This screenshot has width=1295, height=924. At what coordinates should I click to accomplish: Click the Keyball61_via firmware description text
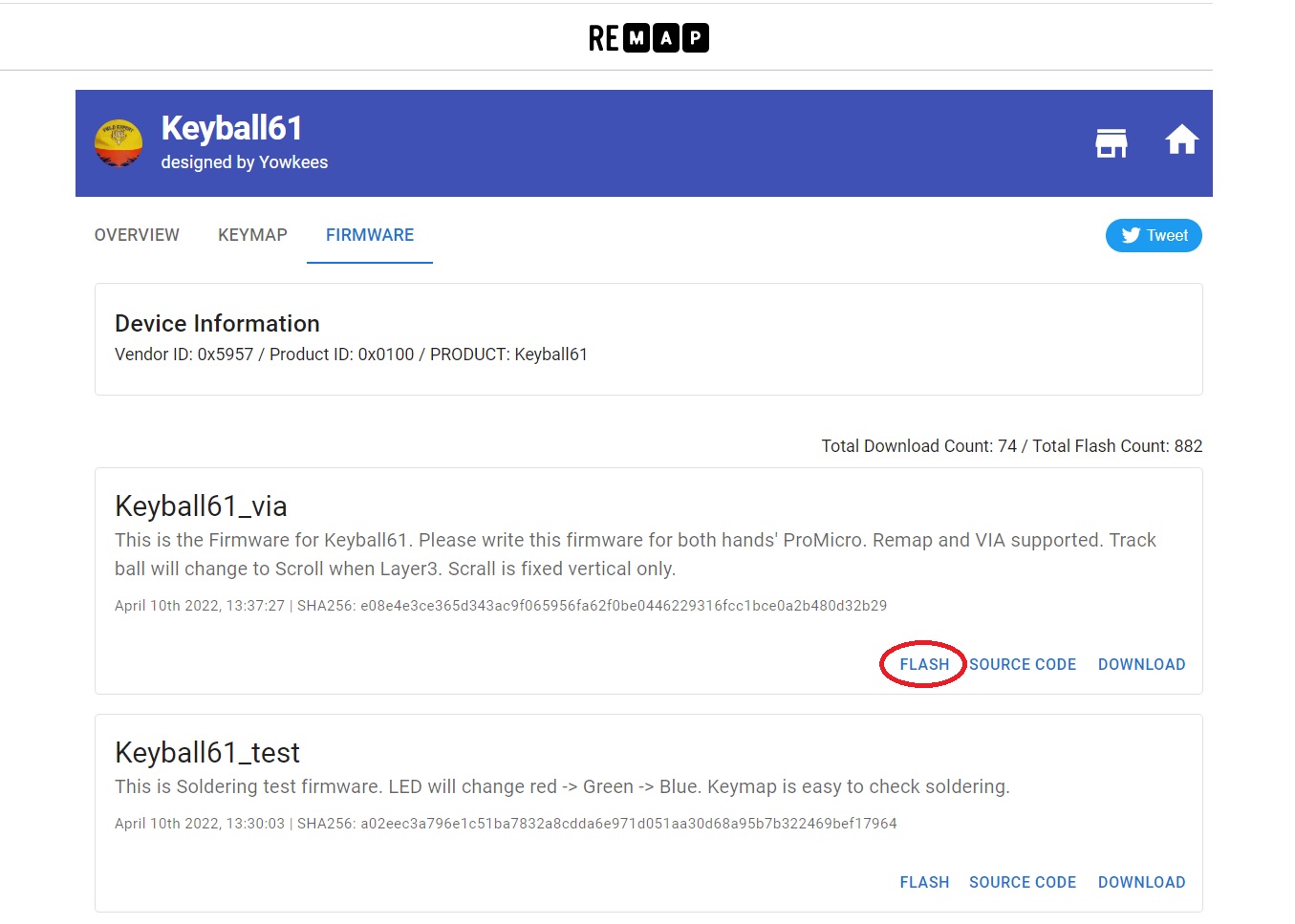[x=636, y=554]
